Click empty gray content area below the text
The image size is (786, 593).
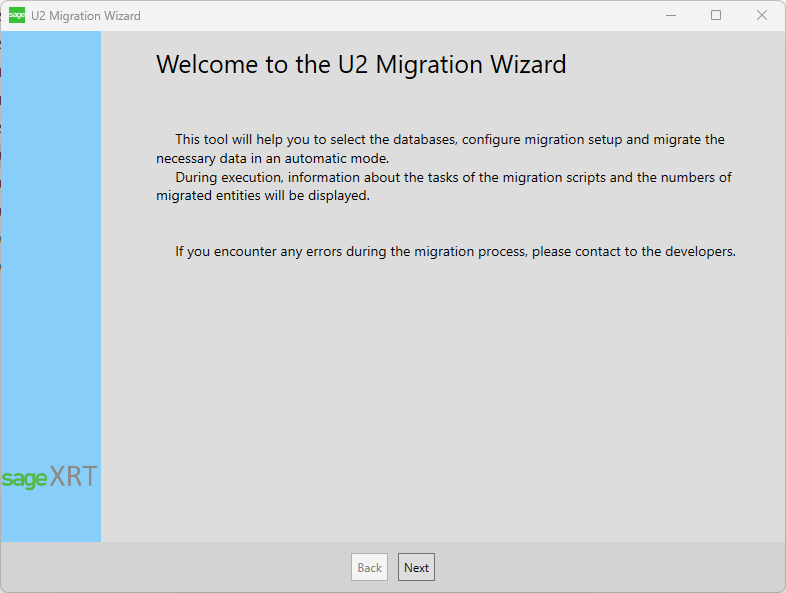[440, 400]
